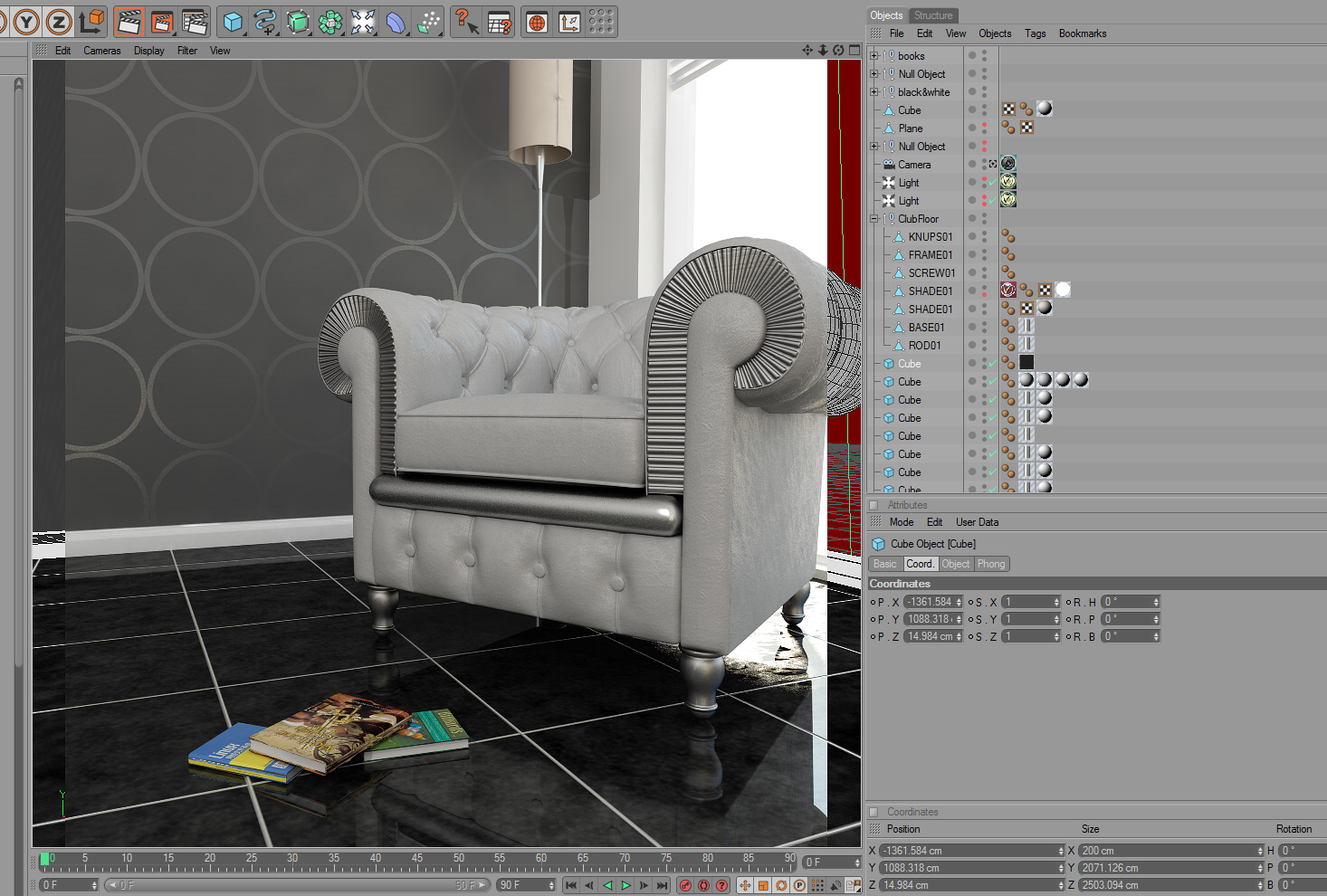This screenshot has height=896, width=1327.
Task: Click the green array modeling icon
Action: (330, 22)
